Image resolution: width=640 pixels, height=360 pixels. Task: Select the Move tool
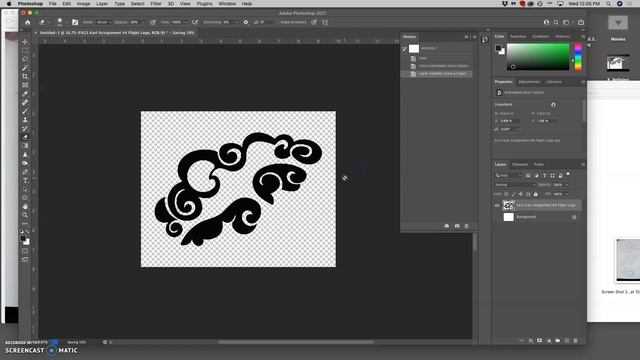point(25,42)
